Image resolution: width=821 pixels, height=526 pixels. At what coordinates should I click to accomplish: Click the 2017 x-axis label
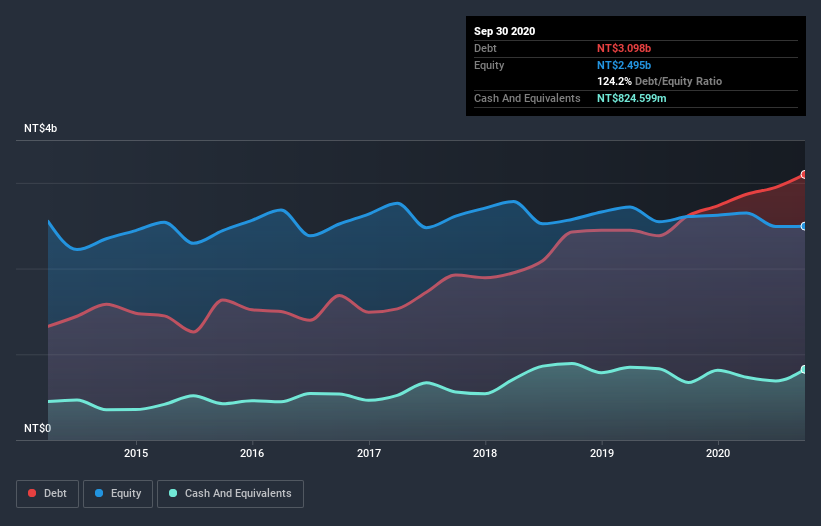(369, 453)
